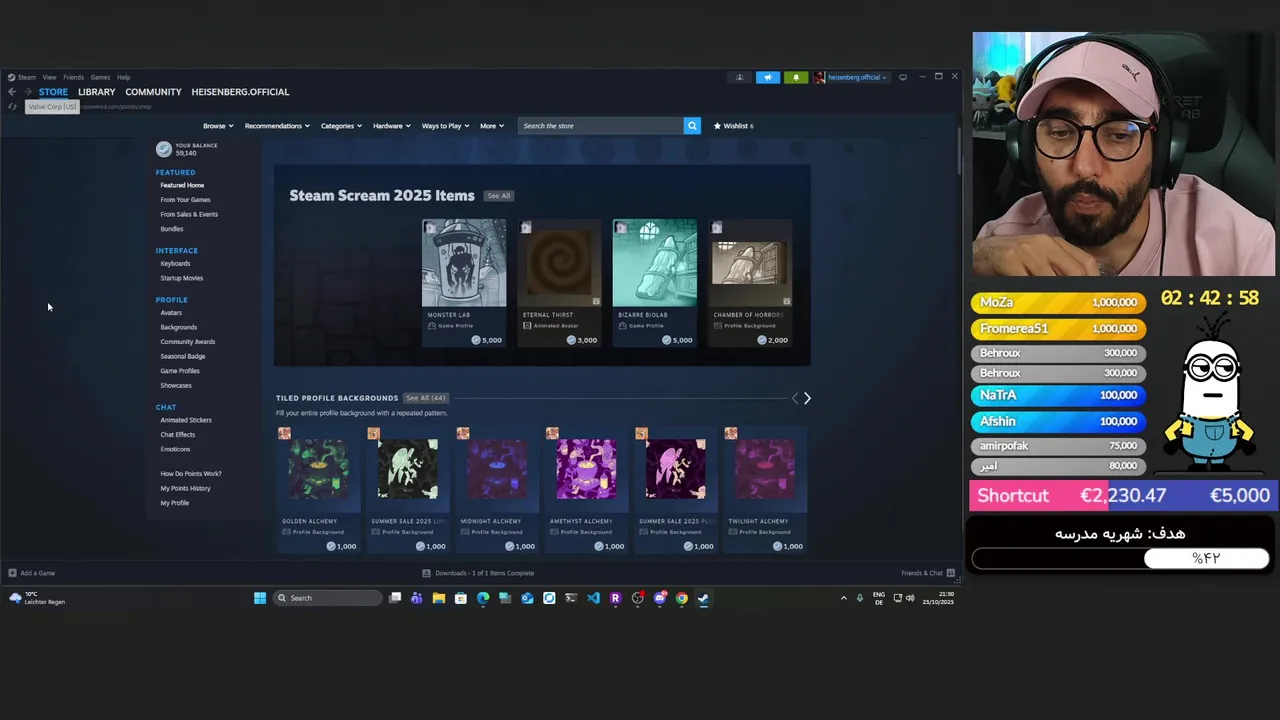Image resolution: width=1280 pixels, height=720 pixels.
Task: Click the forward arrow in Steam navigation
Action: 28,92
